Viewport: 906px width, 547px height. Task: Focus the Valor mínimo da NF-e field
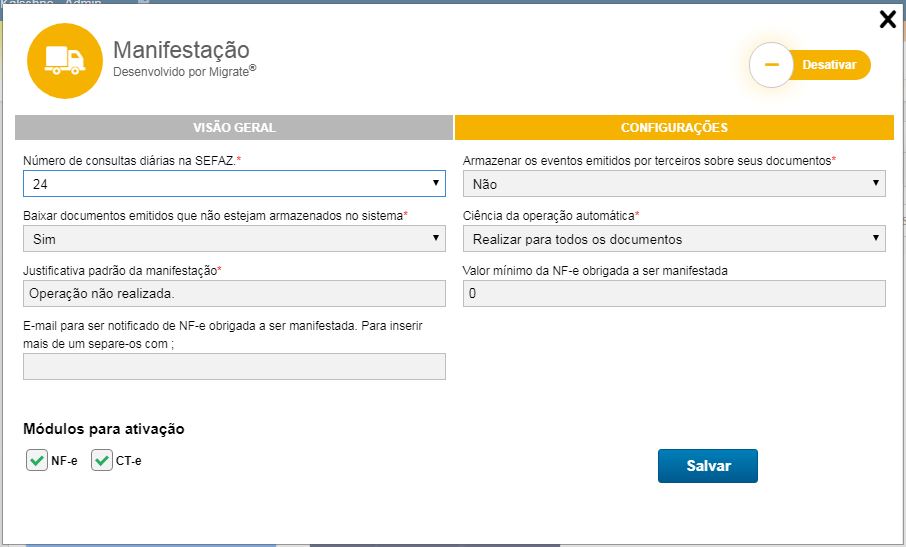coord(673,294)
